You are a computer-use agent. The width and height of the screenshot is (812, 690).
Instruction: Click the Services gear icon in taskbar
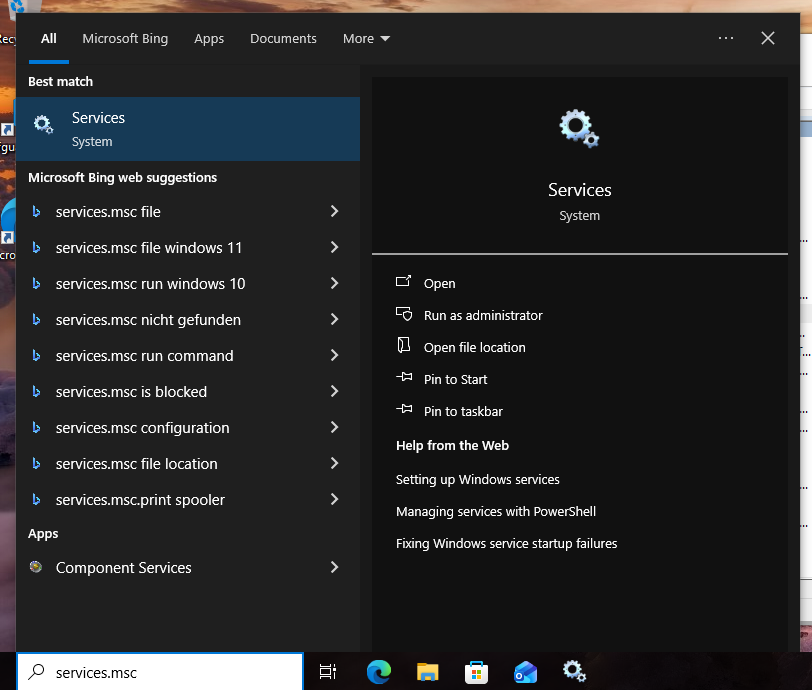click(x=574, y=671)
